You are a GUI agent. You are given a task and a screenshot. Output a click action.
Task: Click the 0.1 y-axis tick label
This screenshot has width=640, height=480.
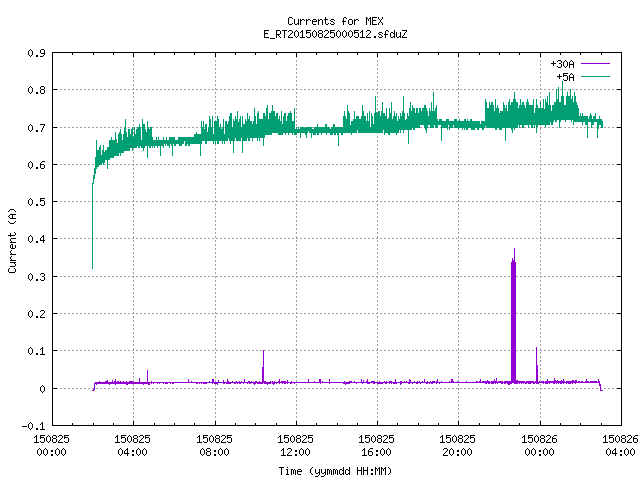[36, 351]
